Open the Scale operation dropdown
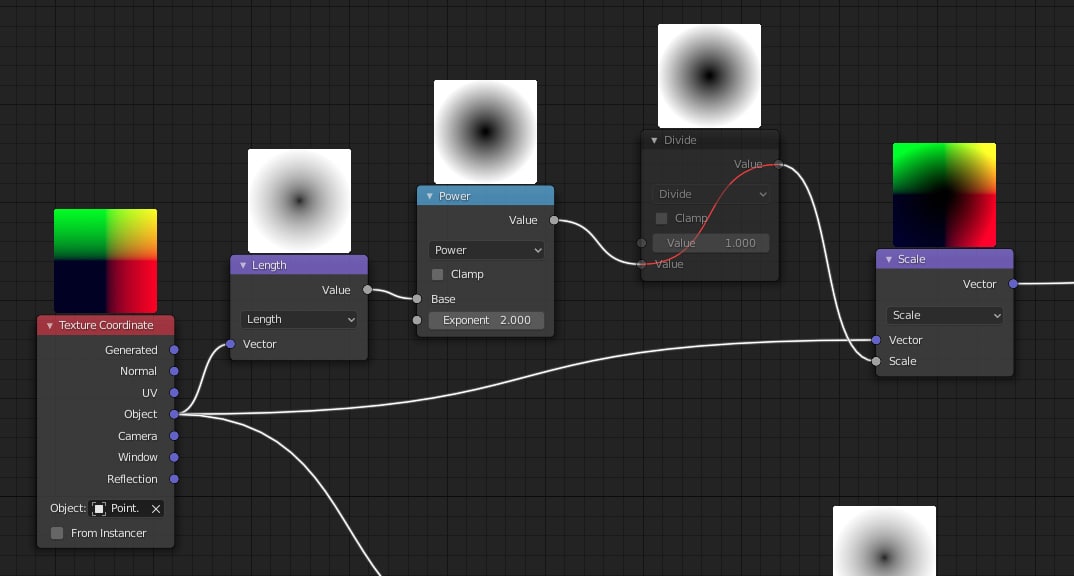This screenshot has width=1074, height=576. pyautogui.click(x=945, y=315)
